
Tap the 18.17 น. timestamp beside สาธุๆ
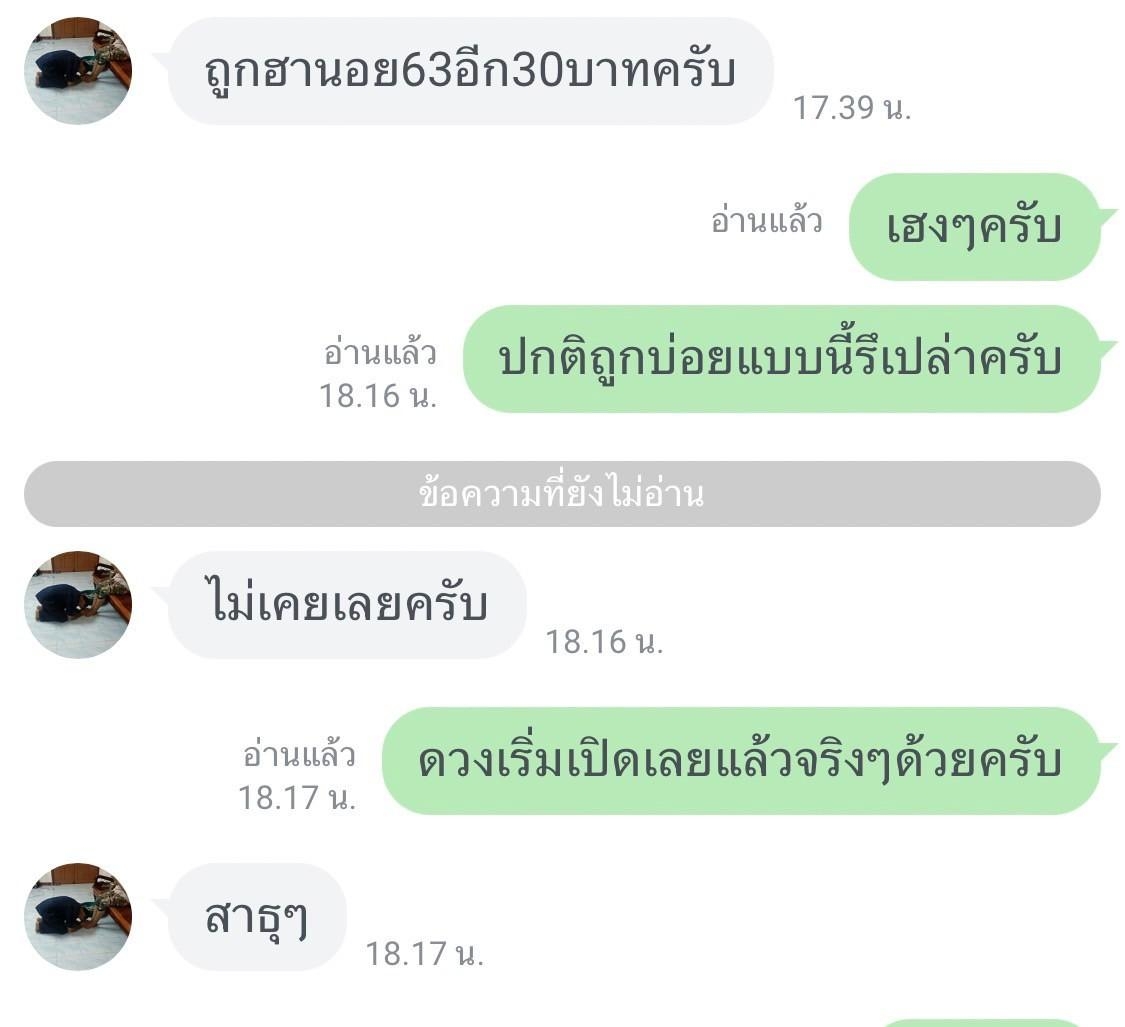click(x=425, y=955)
